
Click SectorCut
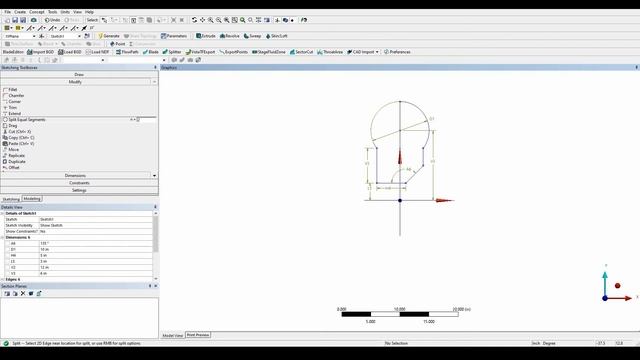301,52
